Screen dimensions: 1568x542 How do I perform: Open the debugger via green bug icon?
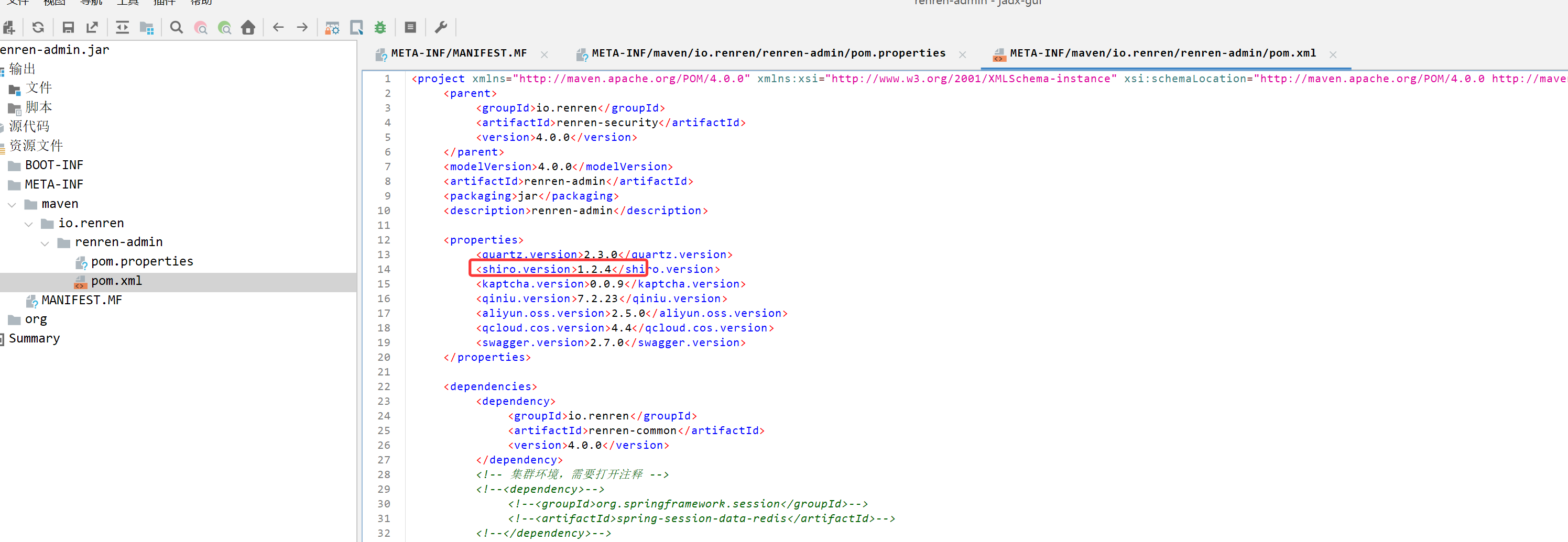[380, 27]
